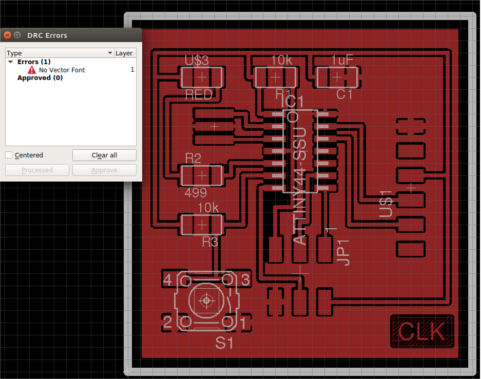Click the 1uF value text

point(342,60)
